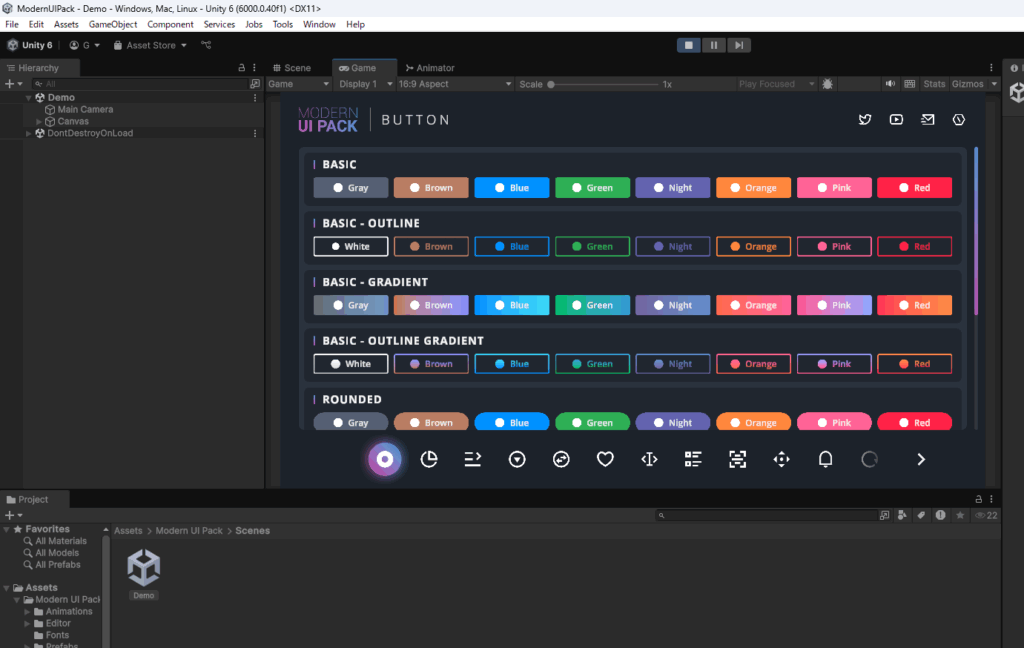Select the loading spinner icon in the bottom bar

pyautogui.click(x=869, y=459)
